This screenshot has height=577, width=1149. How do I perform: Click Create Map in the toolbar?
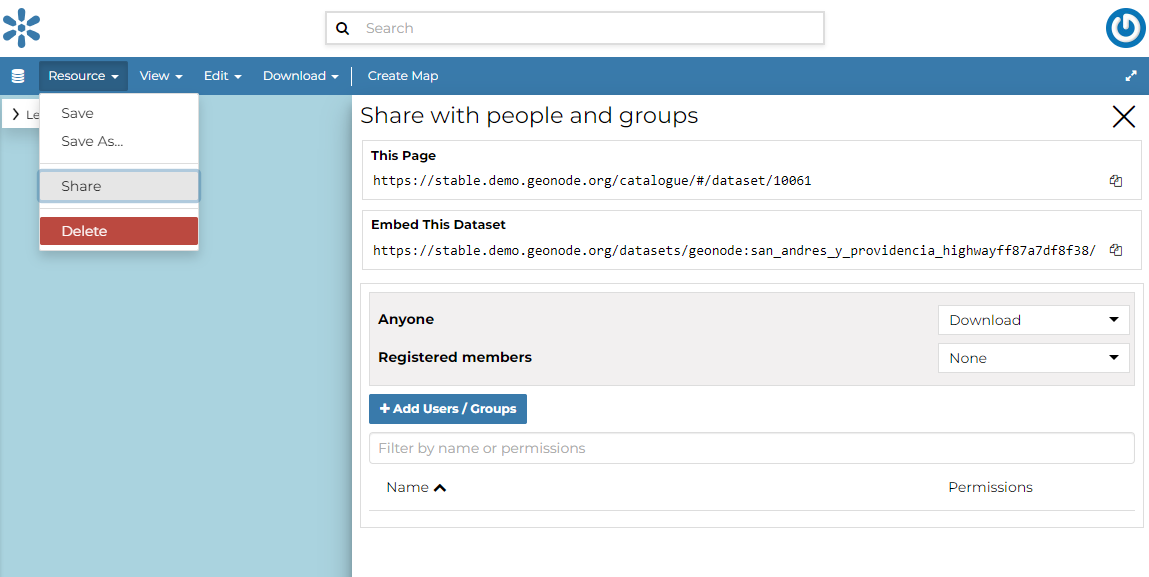pos(402,75)
